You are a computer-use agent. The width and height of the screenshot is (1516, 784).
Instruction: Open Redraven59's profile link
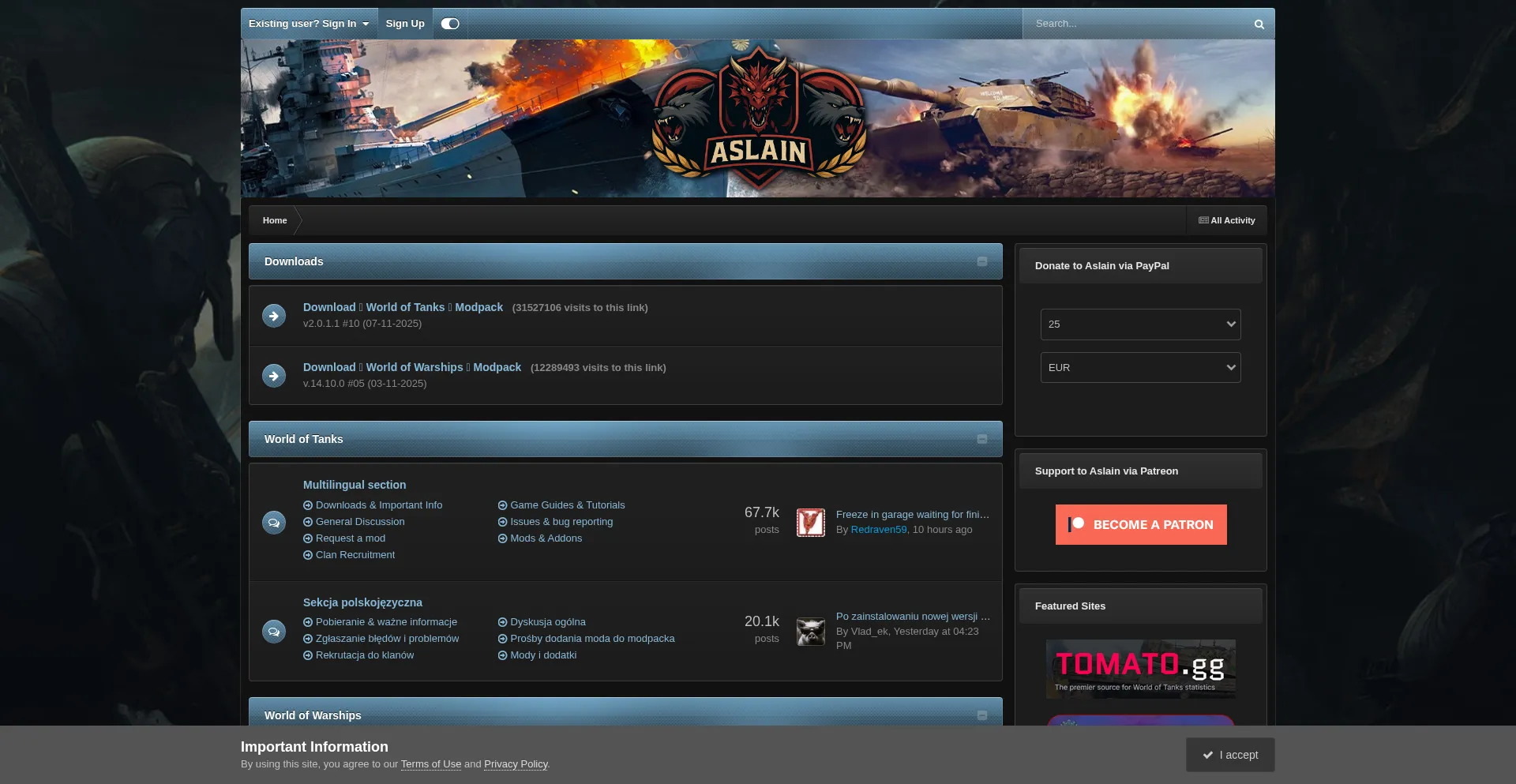tap(879, 530)
